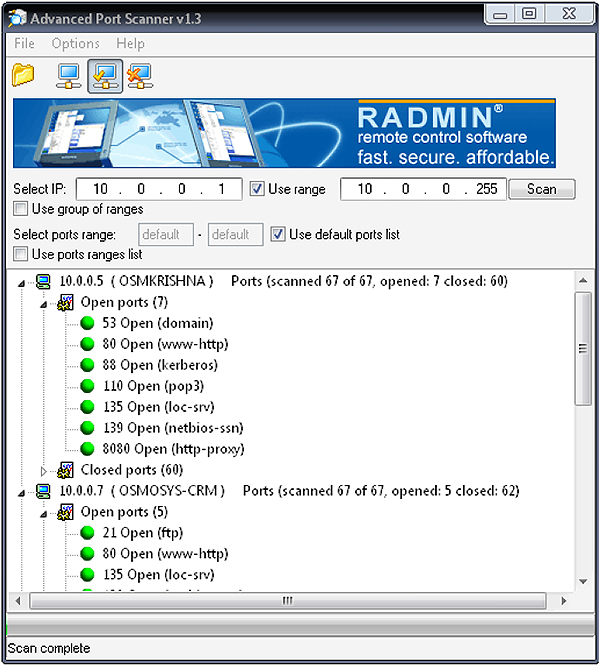Click the network computer checkmark toolbar icon
Image resolution: width=600 pixels, height=666 pixels.
105,76
